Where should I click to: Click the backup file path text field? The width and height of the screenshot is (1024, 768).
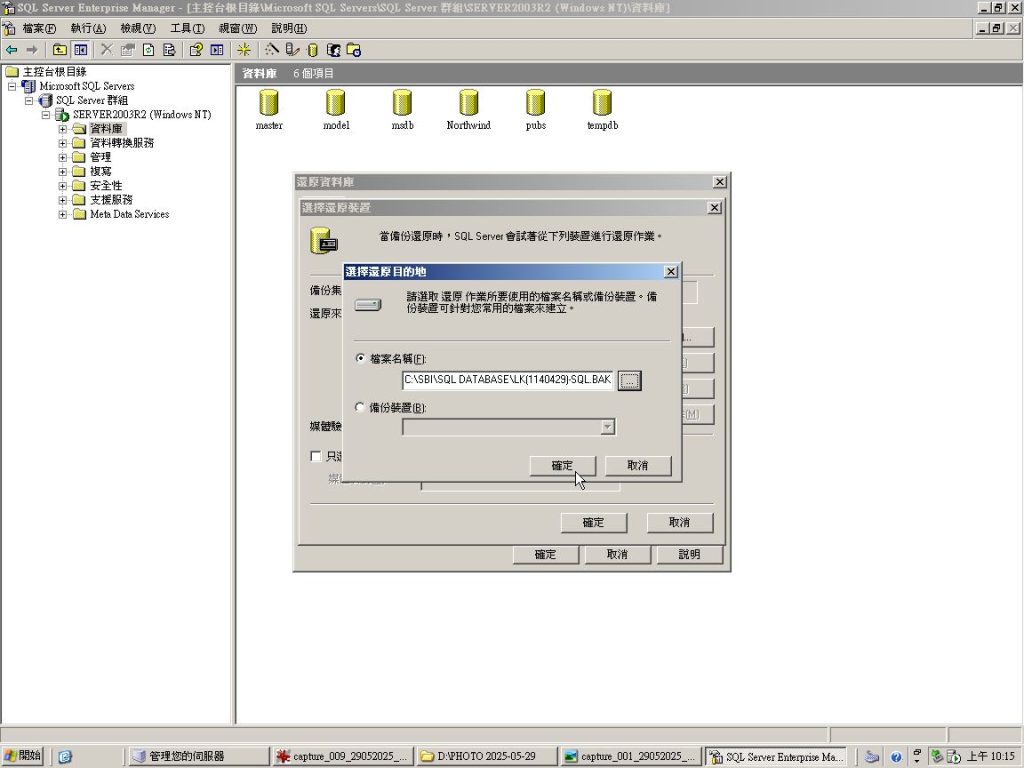tap(507, 381)
